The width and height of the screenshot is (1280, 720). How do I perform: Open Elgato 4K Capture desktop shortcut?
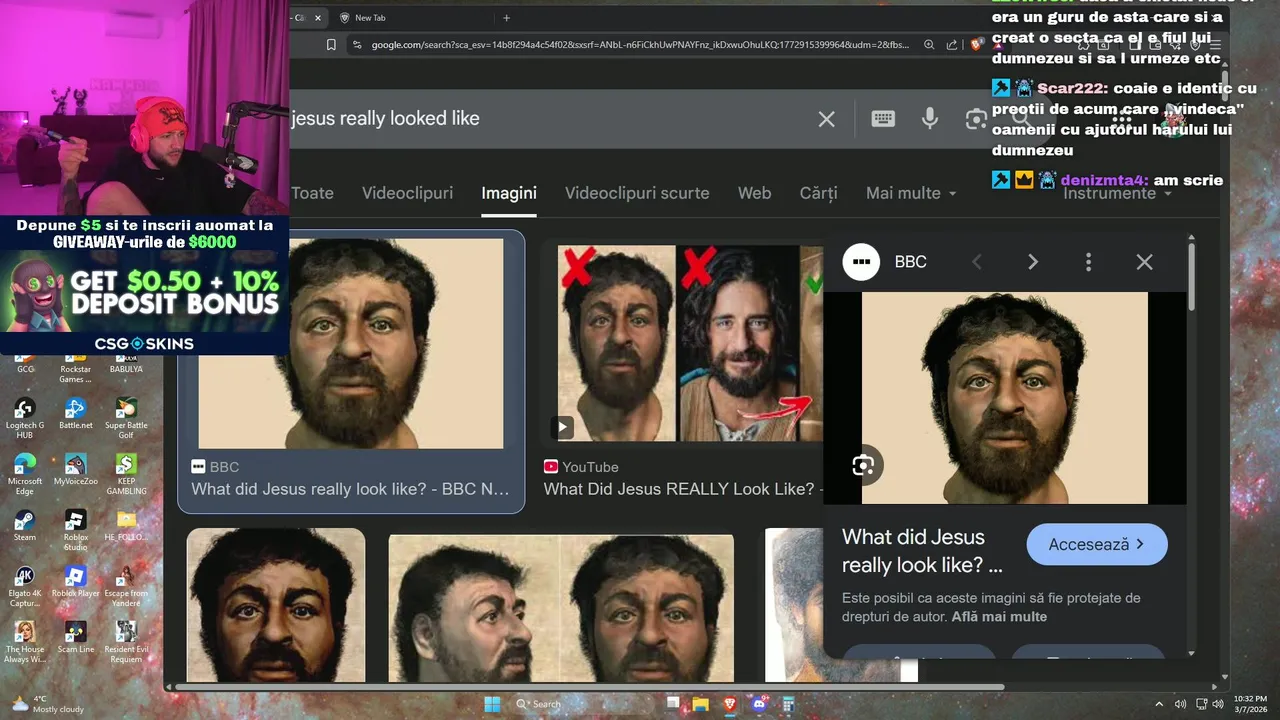[25, 586]
